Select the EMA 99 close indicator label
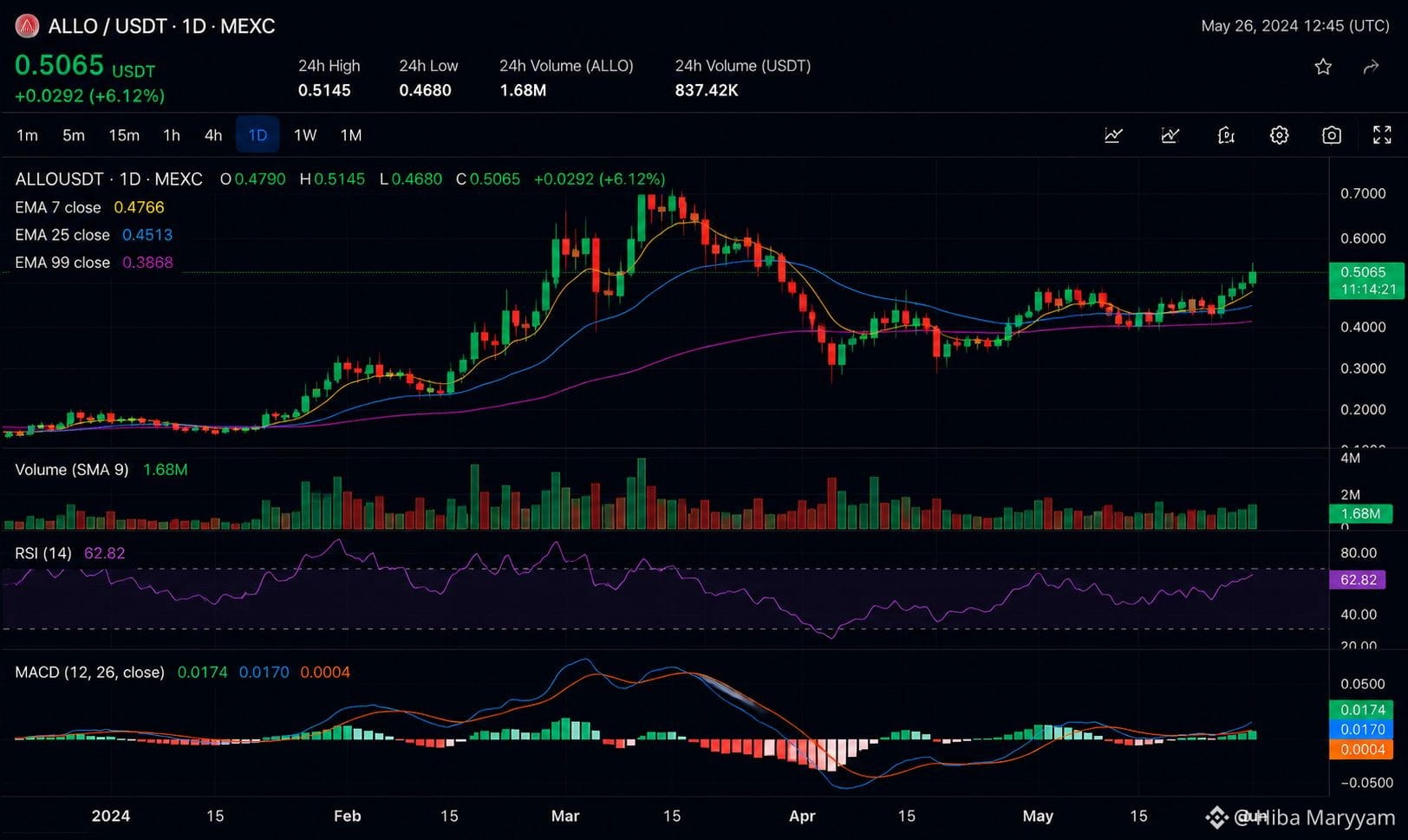 (62, 263)
